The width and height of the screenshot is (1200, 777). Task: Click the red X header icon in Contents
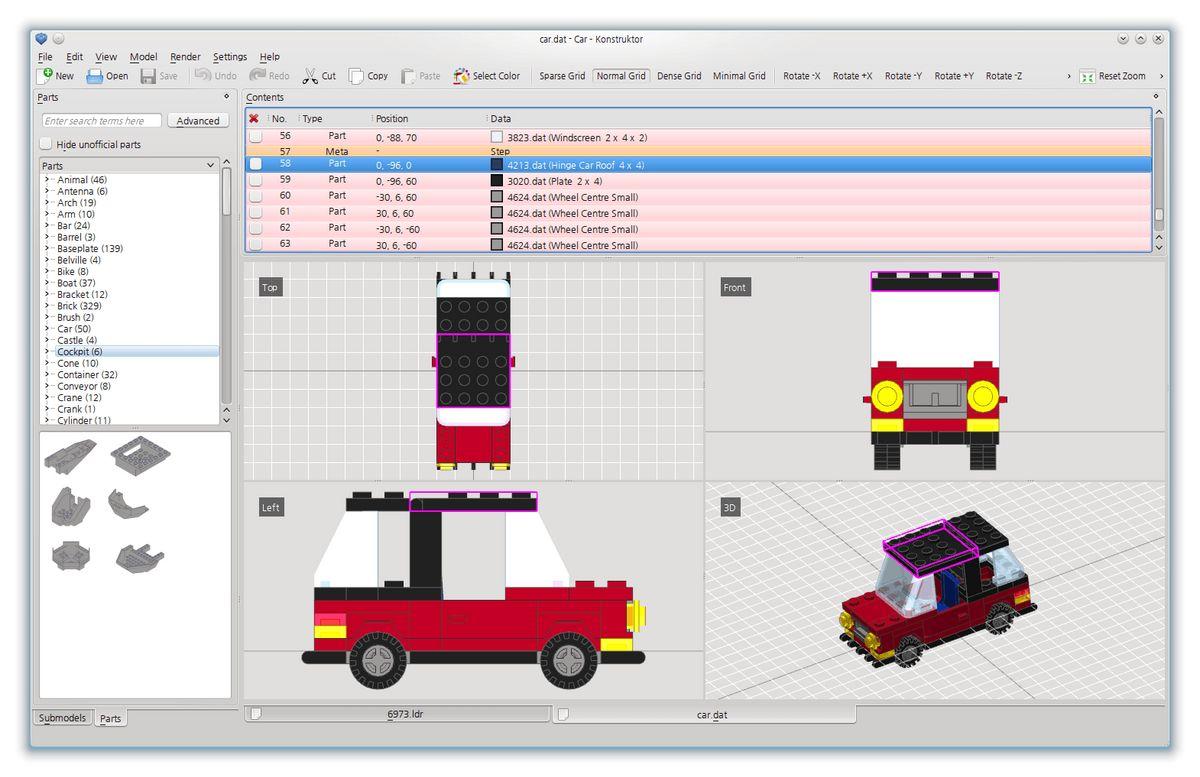point(254,118)
